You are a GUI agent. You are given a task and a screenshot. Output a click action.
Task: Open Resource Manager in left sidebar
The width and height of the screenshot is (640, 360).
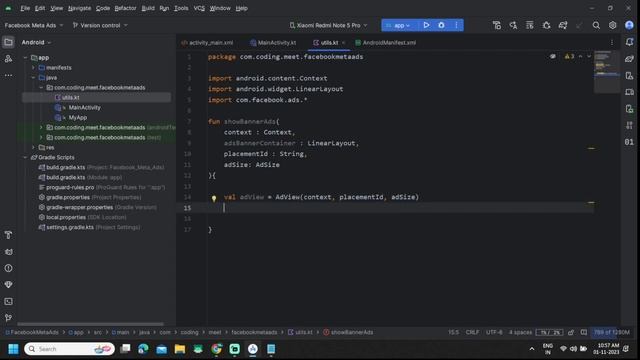[x=8, y=59]
